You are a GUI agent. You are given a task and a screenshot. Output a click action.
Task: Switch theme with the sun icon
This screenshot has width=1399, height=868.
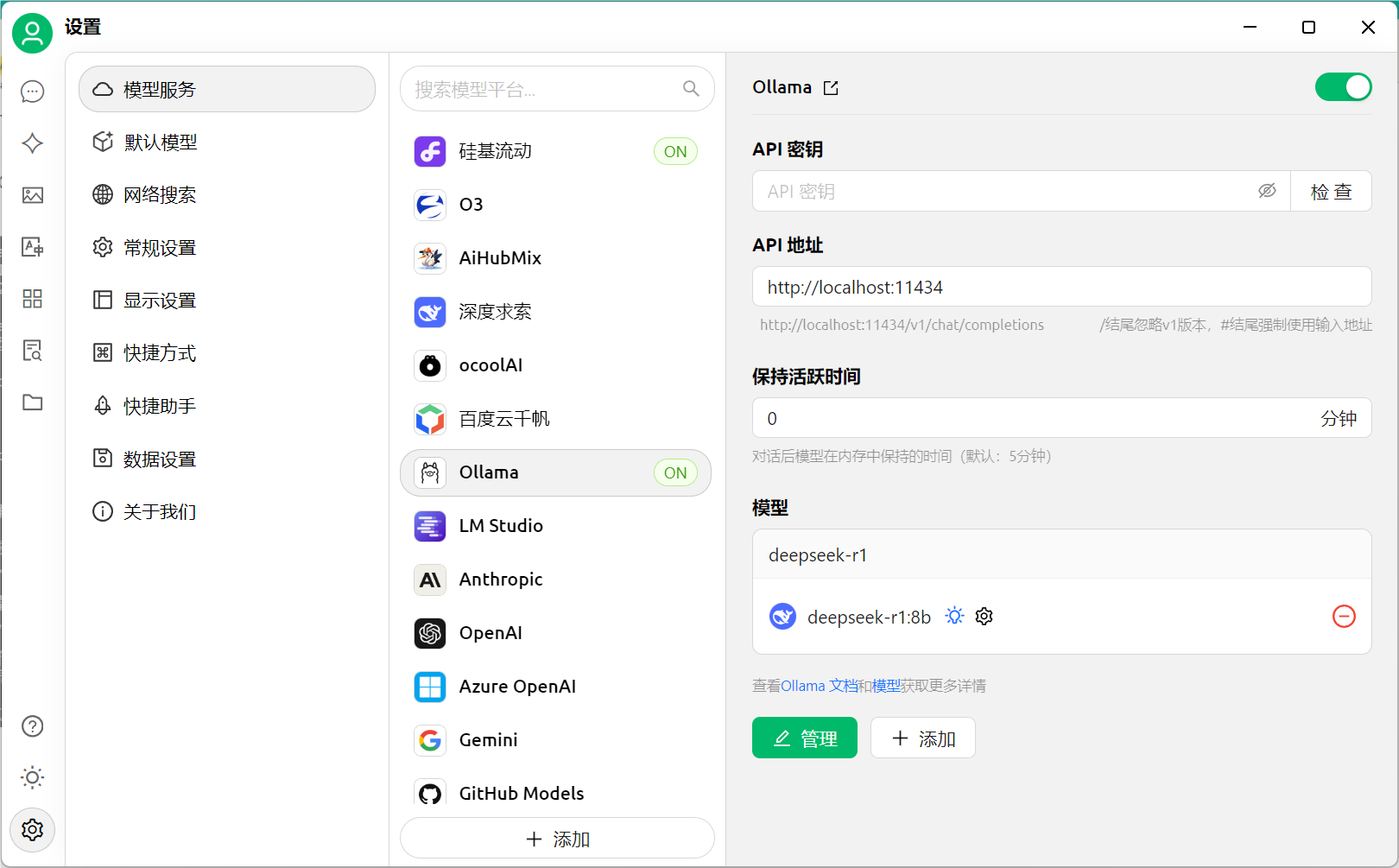click(33, 777)
